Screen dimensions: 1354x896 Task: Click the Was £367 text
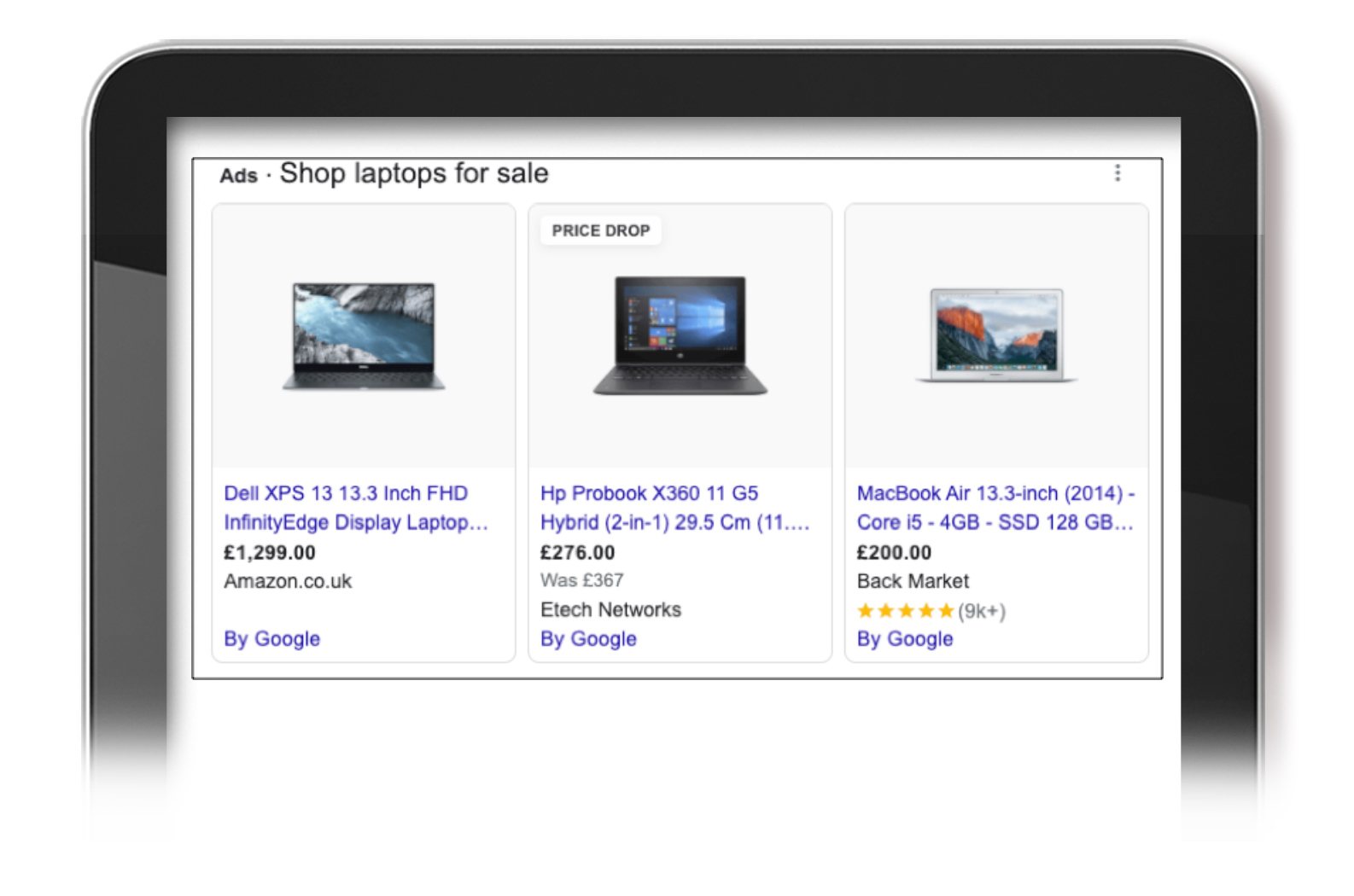(x=581, y=580)
